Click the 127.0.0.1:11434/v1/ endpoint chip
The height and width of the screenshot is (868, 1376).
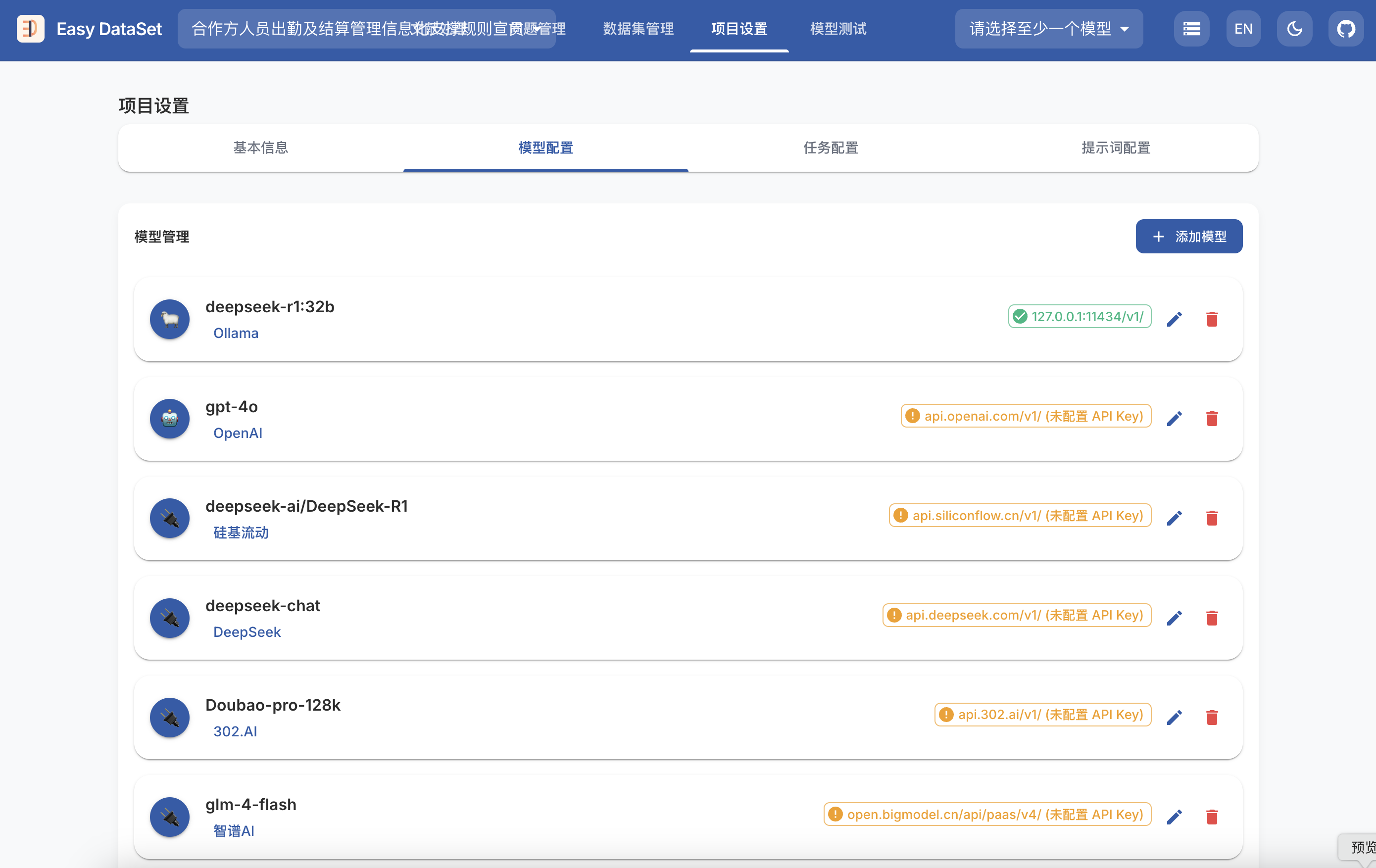(1080, 317)
